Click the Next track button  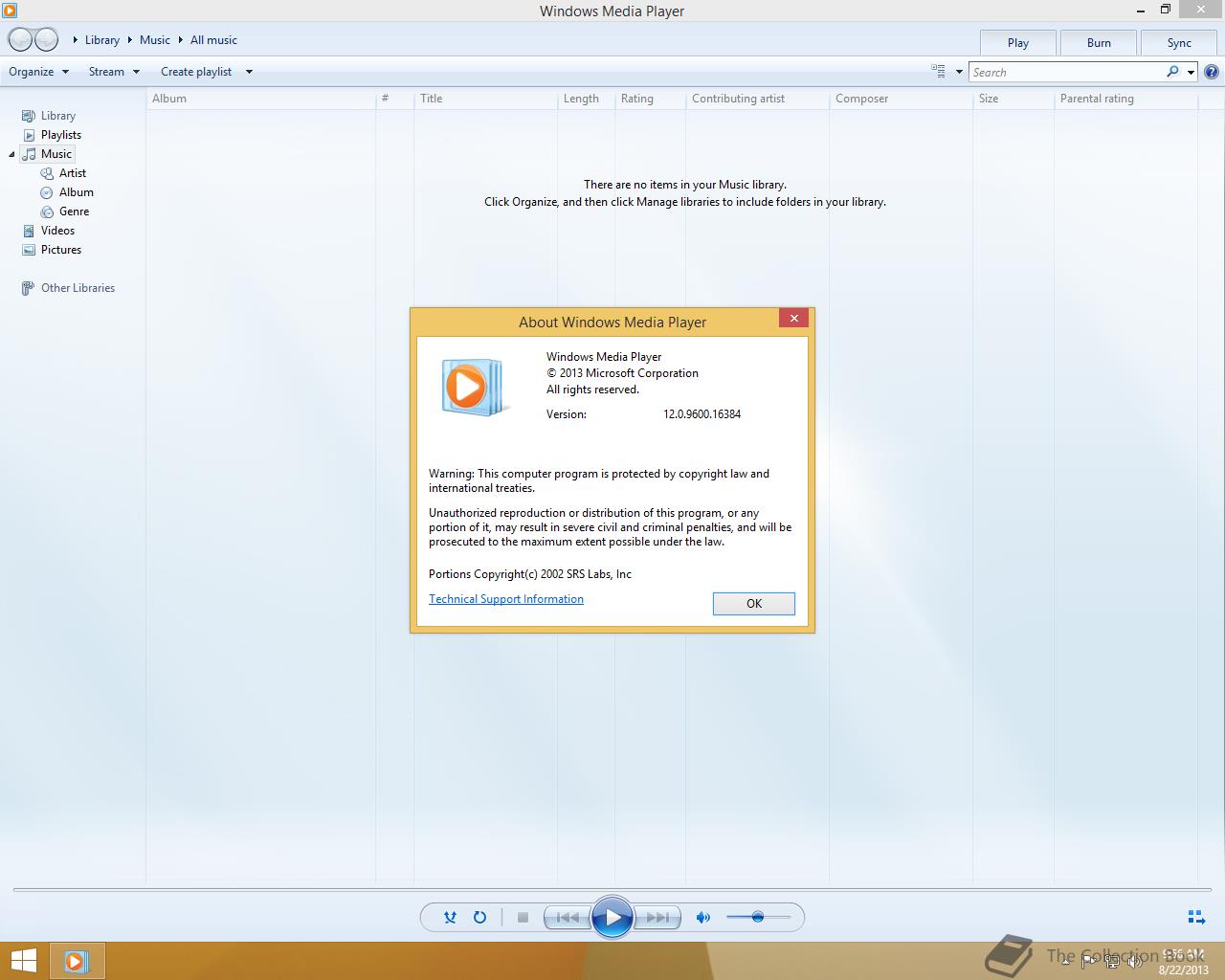coord(658,918)
